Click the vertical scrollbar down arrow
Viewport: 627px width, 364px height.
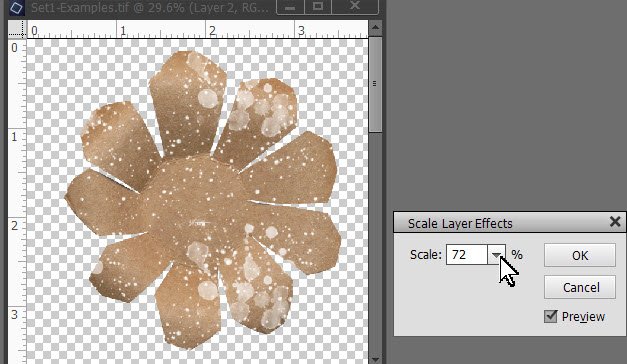click(x=375, y=360)
